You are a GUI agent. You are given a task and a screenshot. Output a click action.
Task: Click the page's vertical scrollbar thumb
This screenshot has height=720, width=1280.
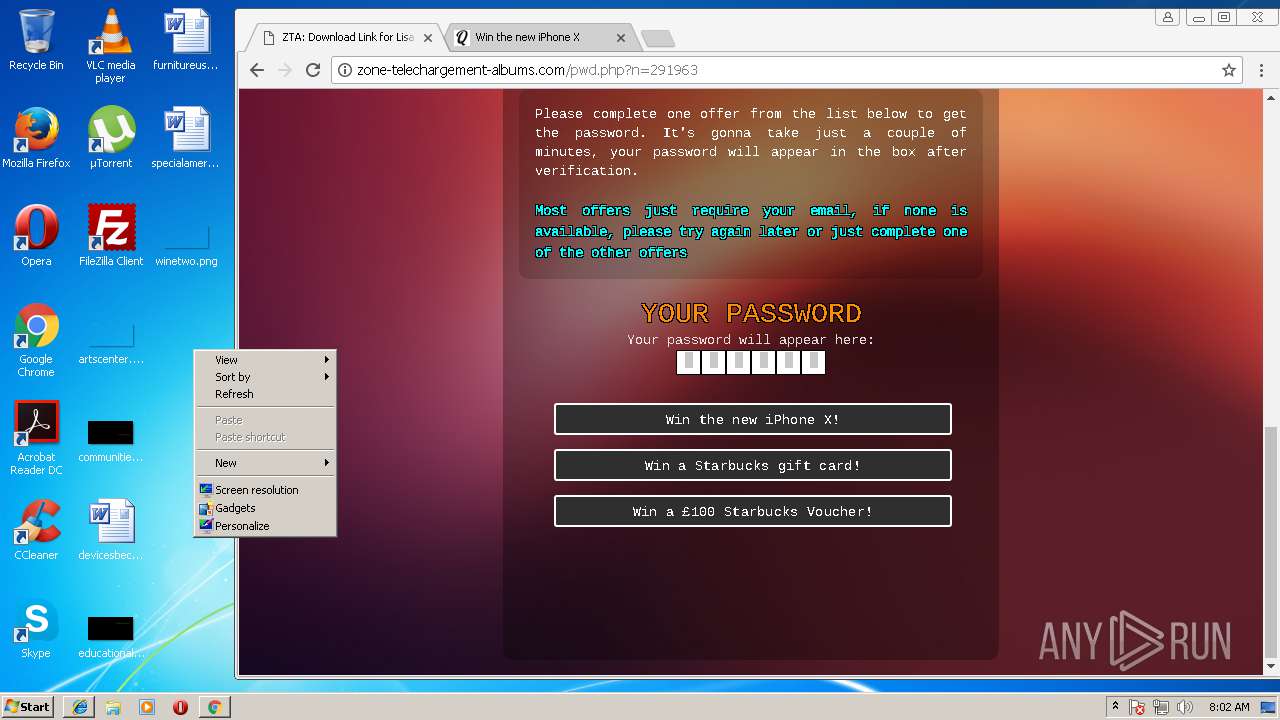coord(1271,540)
